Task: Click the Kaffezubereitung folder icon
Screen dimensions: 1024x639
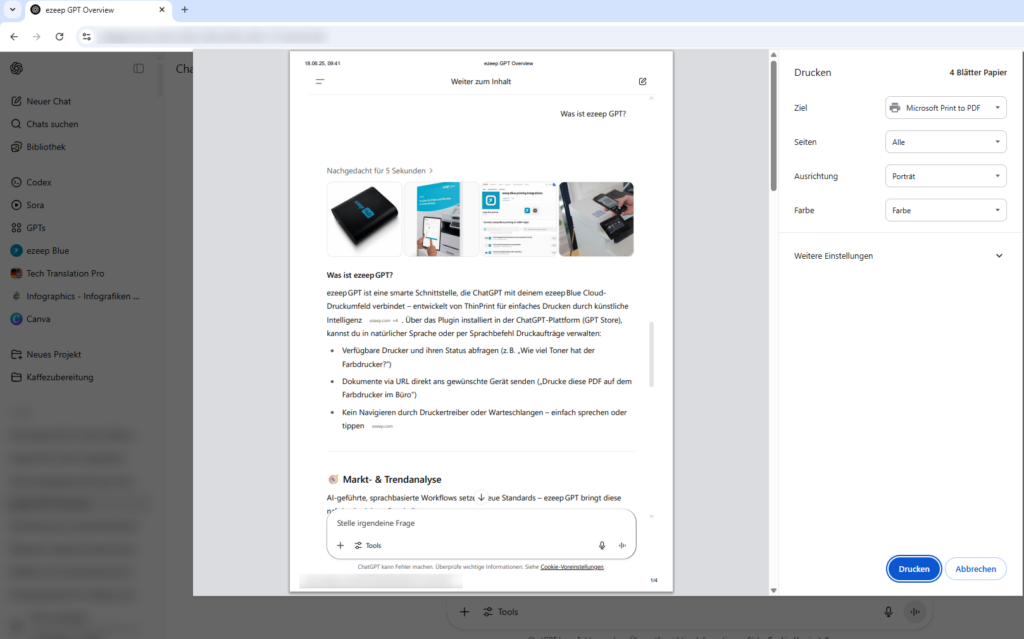Action: pyautogui.click(x=16, y=378)
